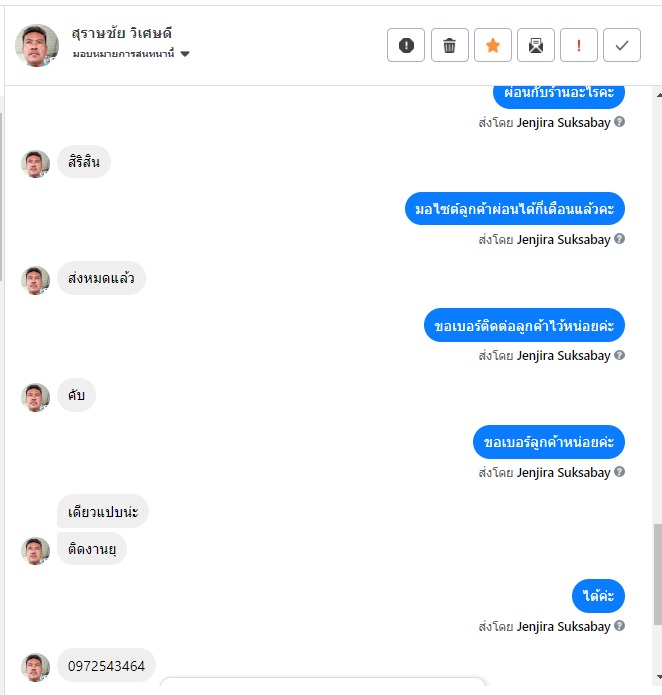Click help icon under ขอเบอร์ลูกค้าหน่อยค่ะ message
This screenshot has width=662, height=695.
[x=620, y=472]
